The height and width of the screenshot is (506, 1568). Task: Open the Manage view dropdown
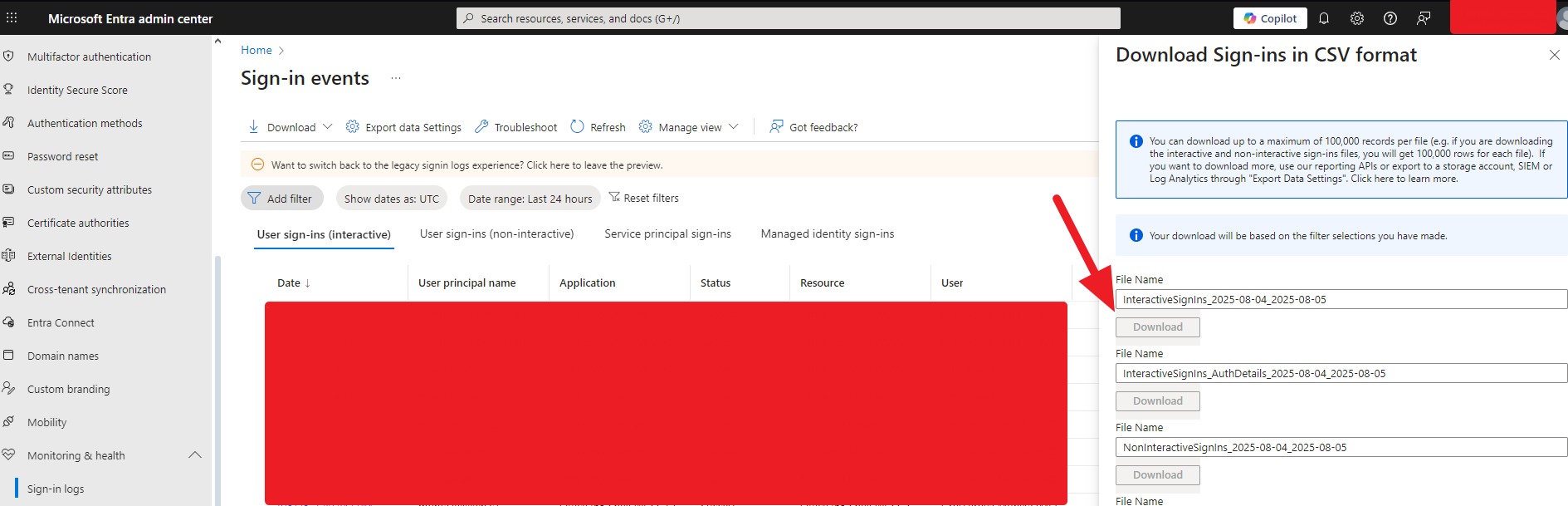coord(688,127)
